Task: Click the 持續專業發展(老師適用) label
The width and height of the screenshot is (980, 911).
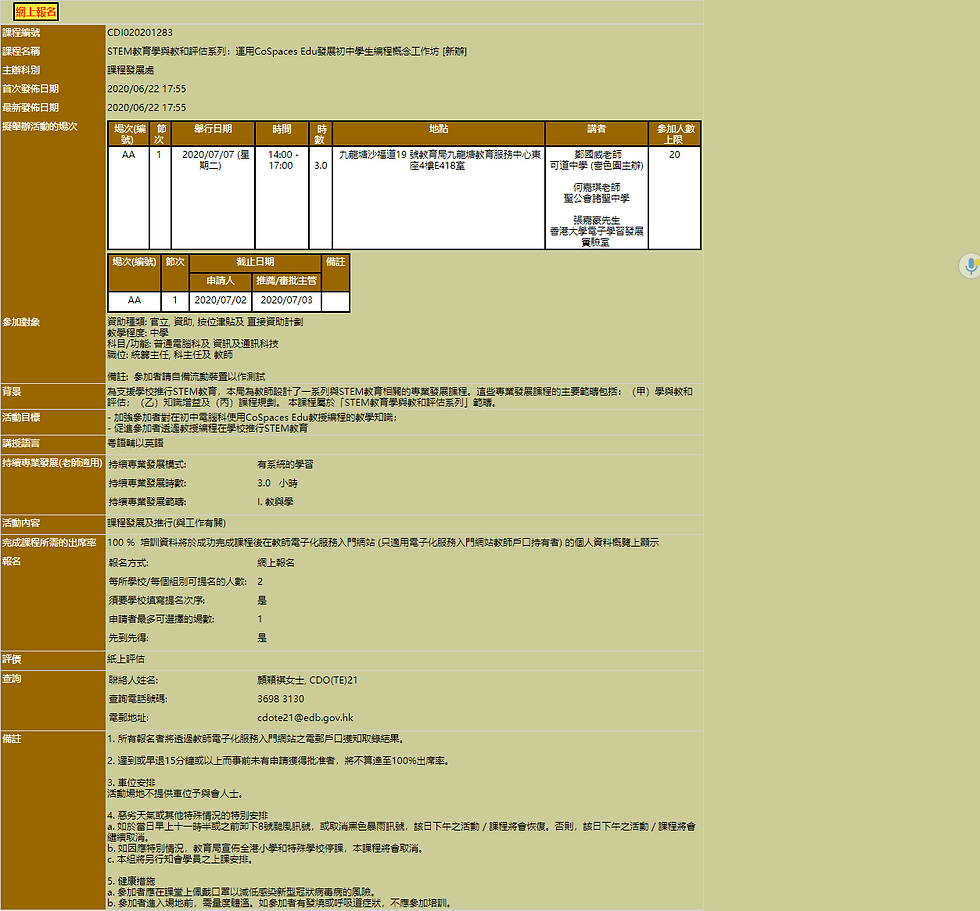Action: pyautogui.click(x=52, y=463)
